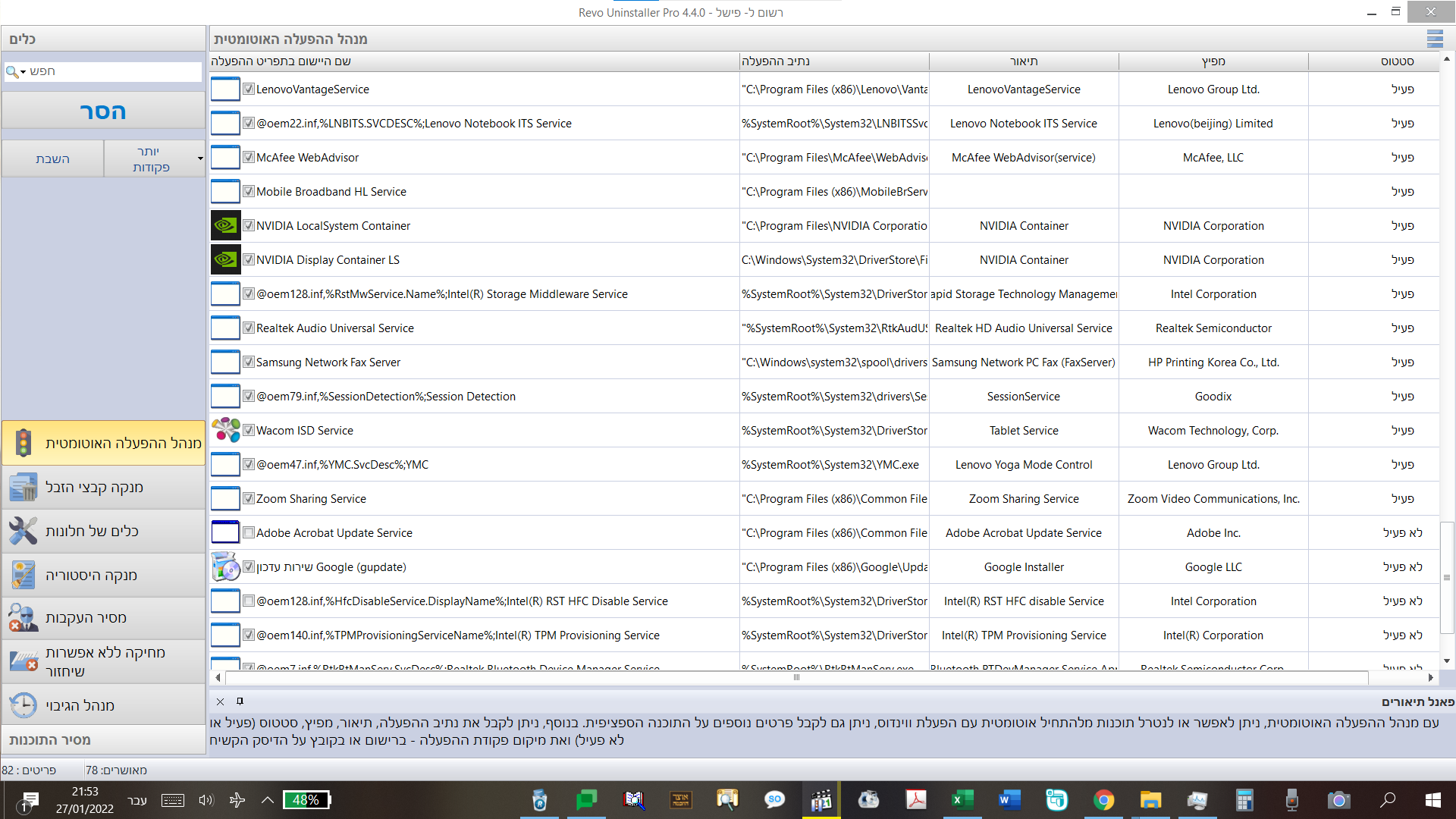Uncheck LenovoVantageService autorun checkbox
Screen dimensions: 1456x819
pos(248,89)
